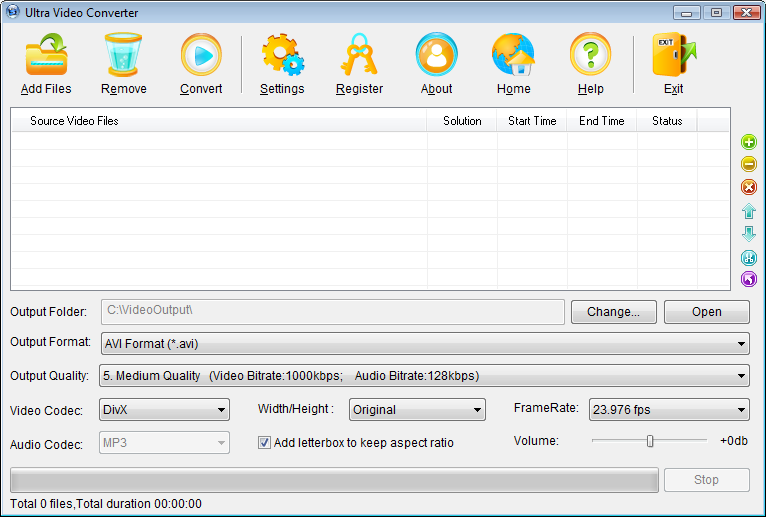766x517 pixels.
Task: Move item up with the arrow icon
Action: [748, 211]
